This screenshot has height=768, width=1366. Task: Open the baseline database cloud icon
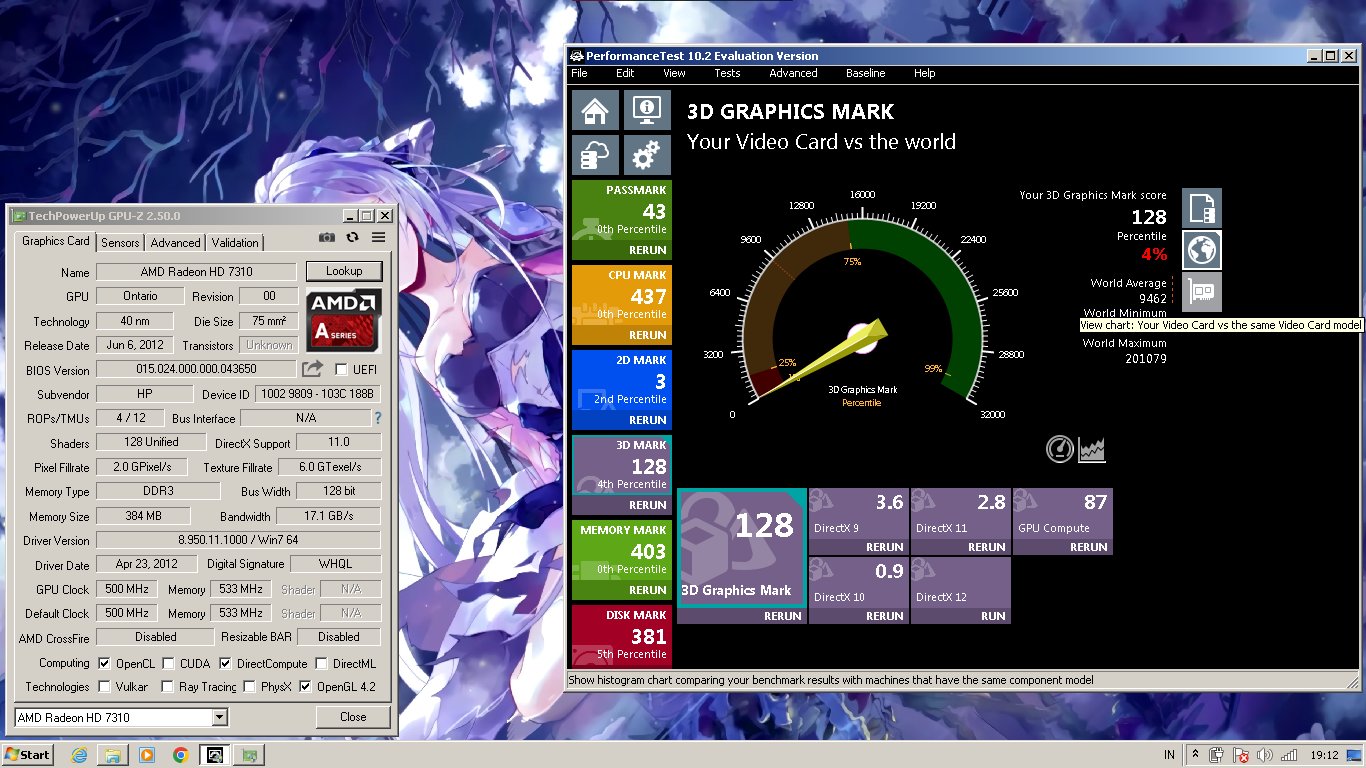(595, 155)
